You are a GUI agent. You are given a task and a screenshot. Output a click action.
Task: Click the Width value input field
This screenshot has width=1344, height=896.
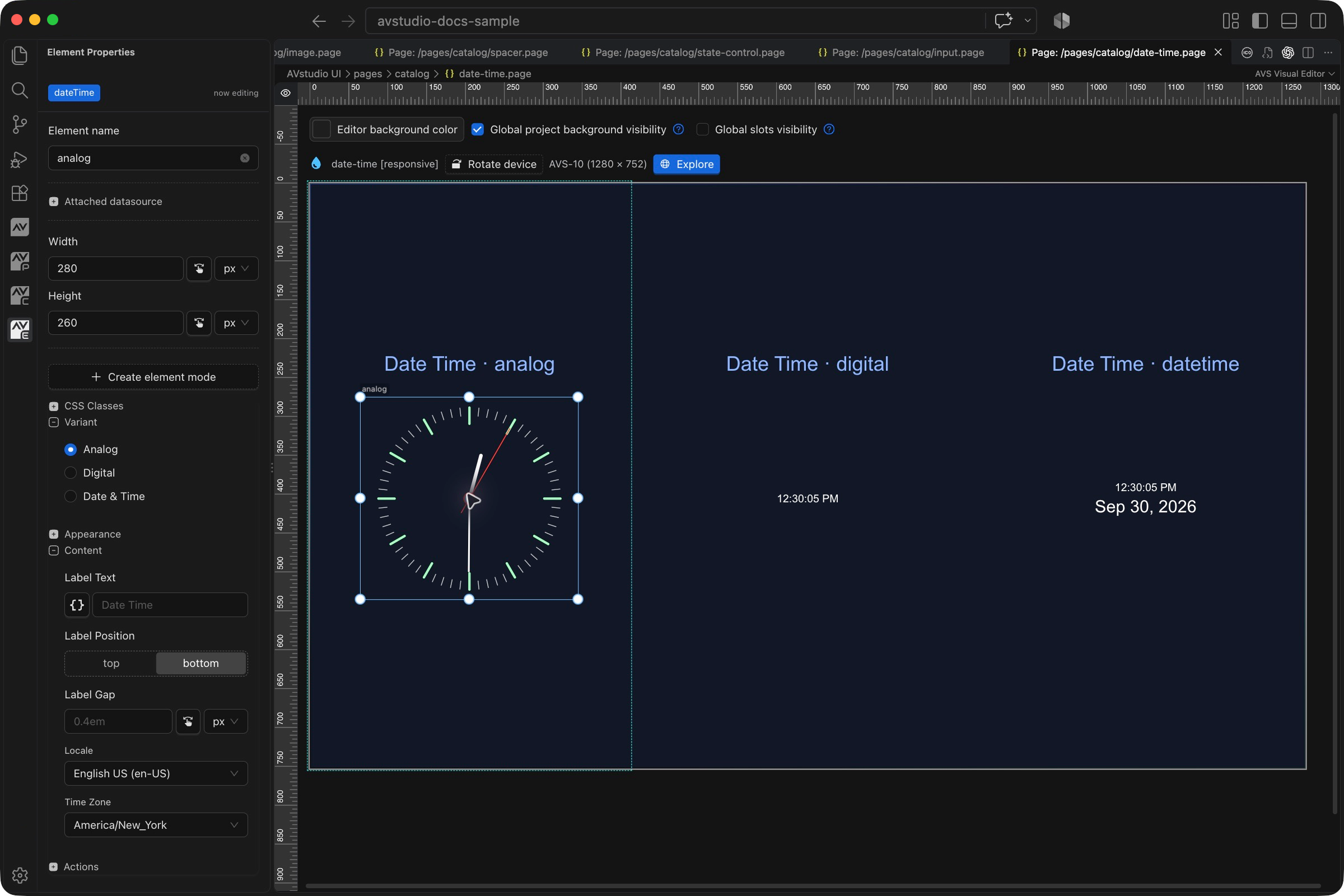tap(115, 269)
